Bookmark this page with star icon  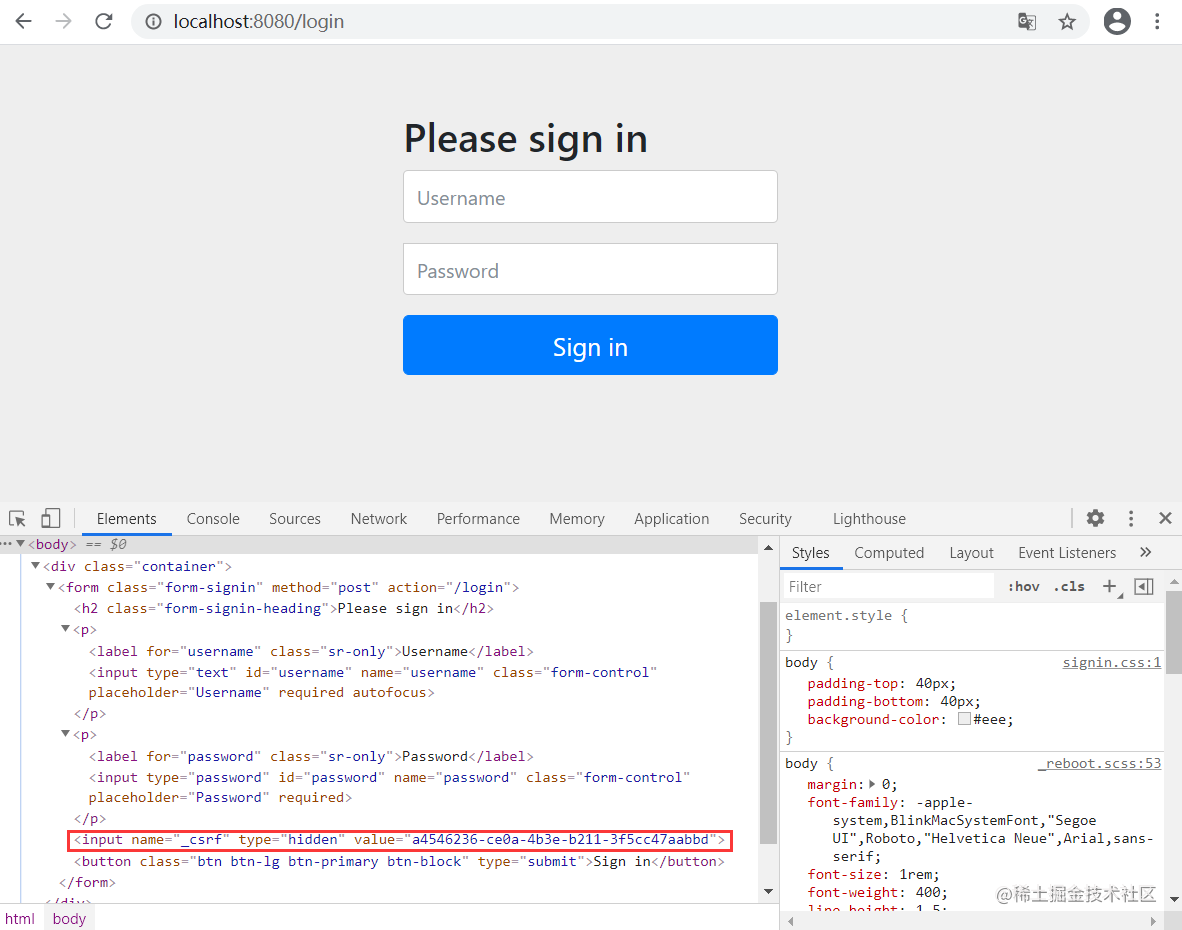(1067, 22)
